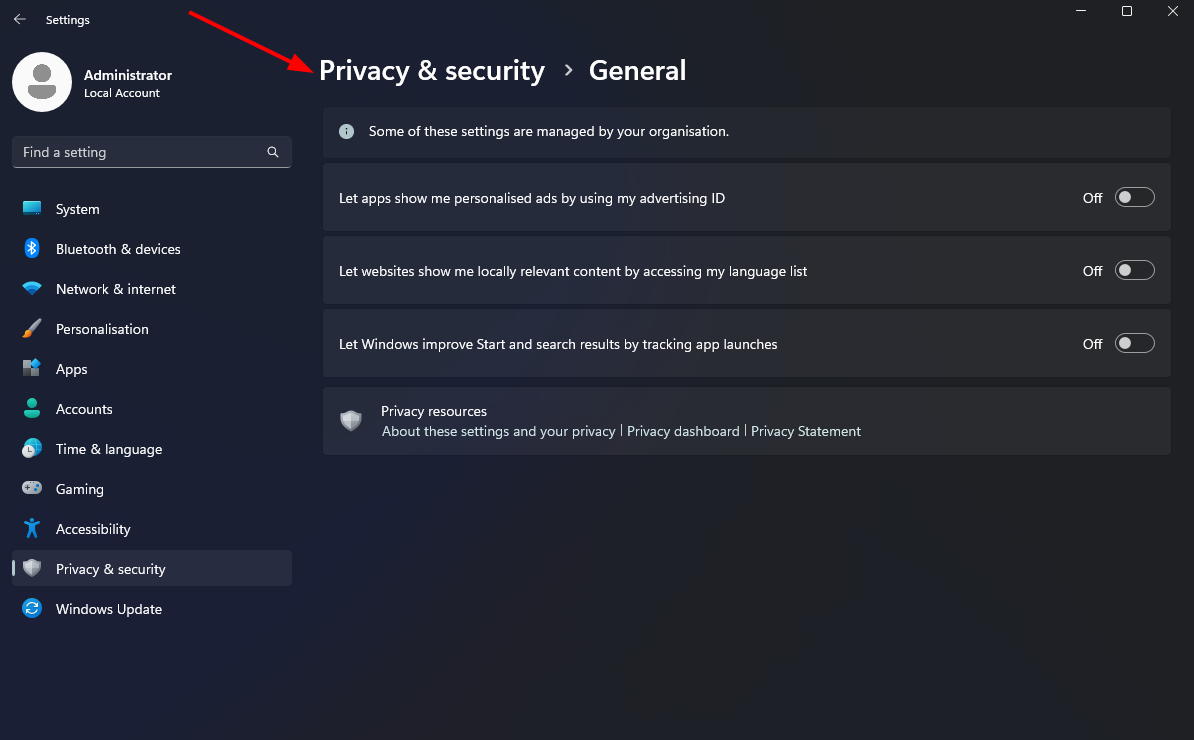Click the System monitor icon in sidebar
This screenshot has height=740, width=1194.
point(32,209)
